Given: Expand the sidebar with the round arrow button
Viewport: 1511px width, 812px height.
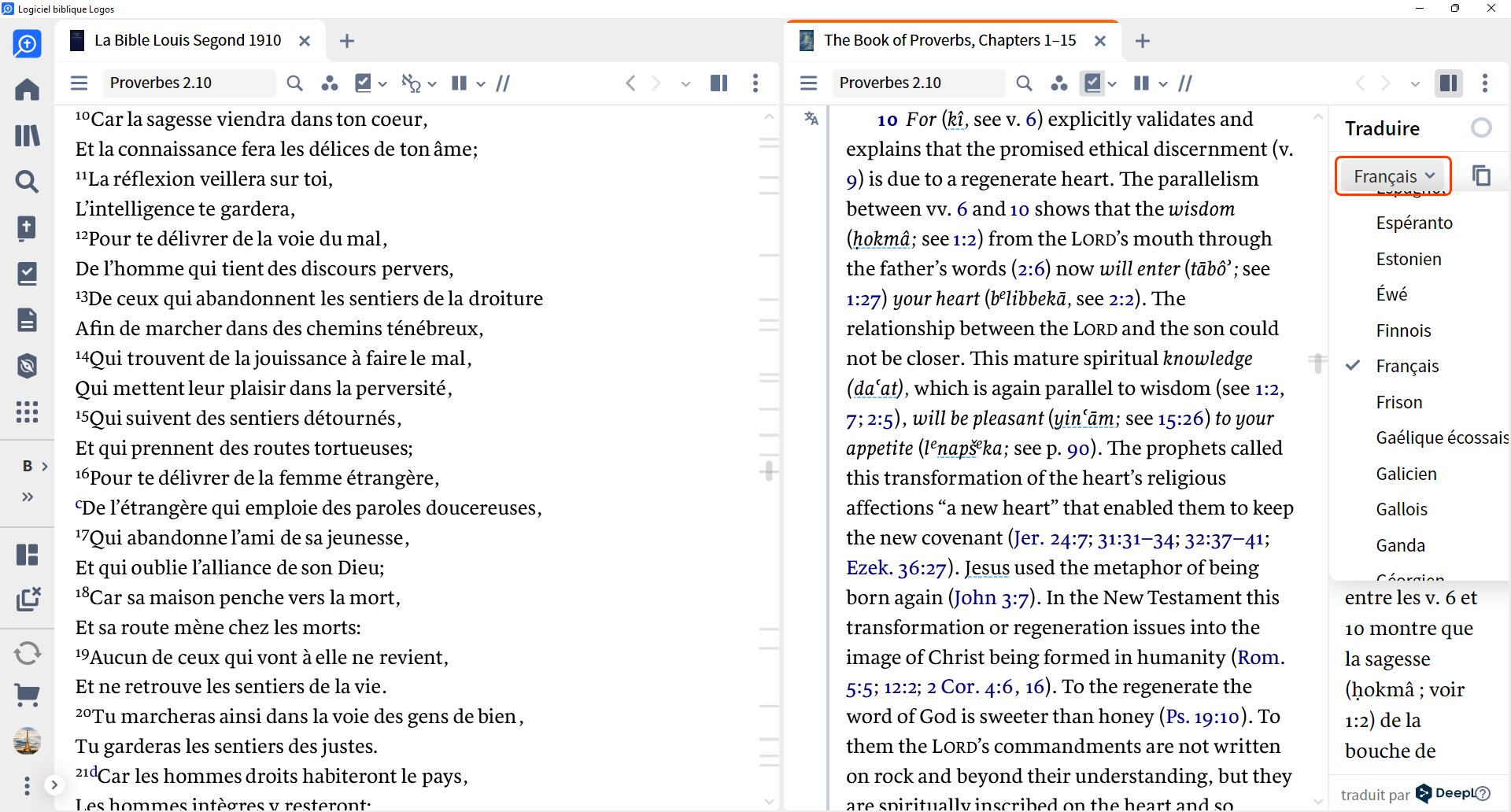Looking at the screenshot, I should pyautogui.click(x=54, y=784).
